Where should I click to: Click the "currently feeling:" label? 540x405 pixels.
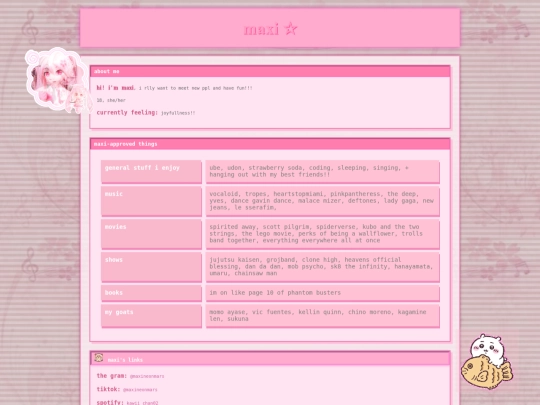point(127,113)
